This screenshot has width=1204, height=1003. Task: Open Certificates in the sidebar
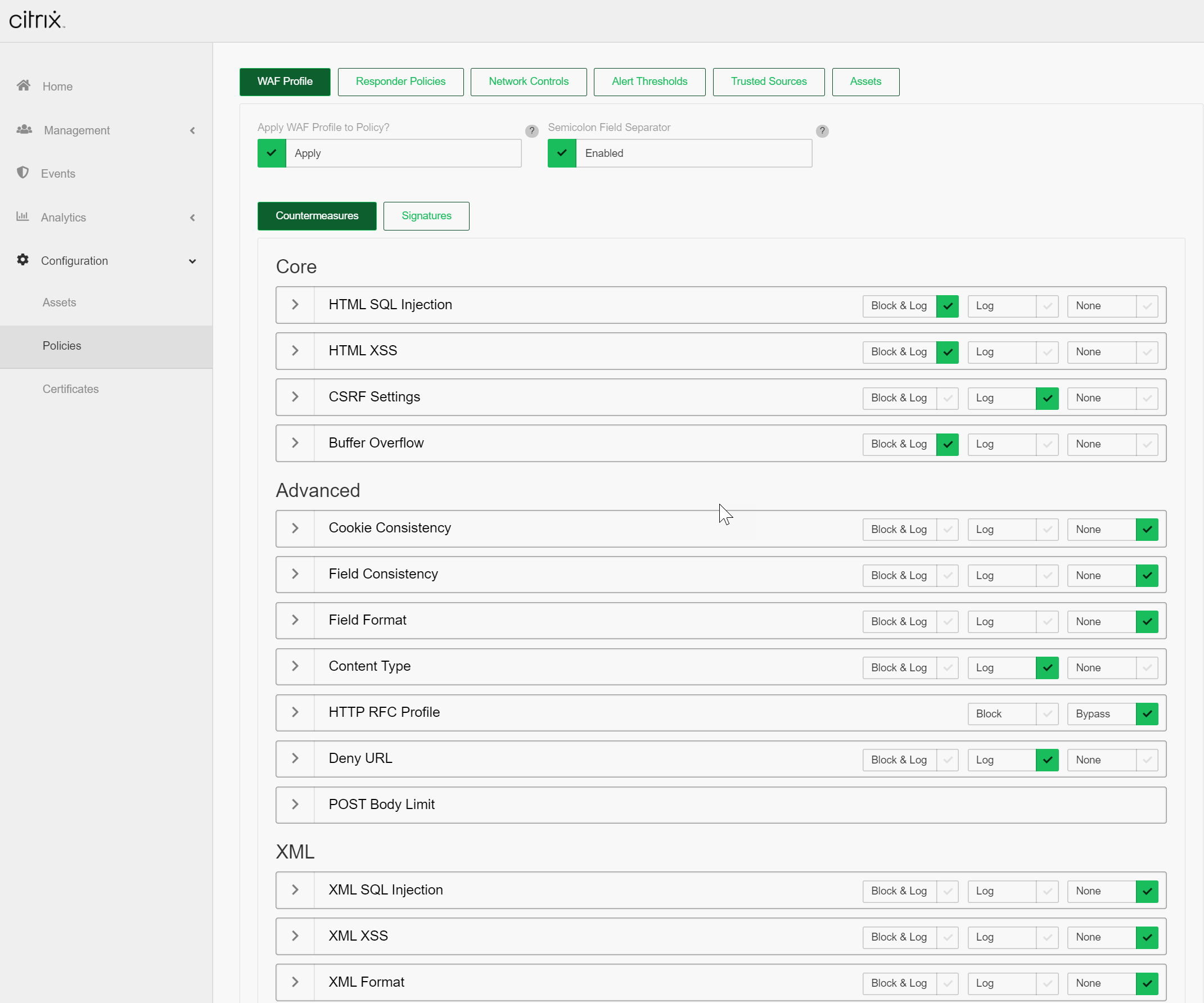point(70,388)
